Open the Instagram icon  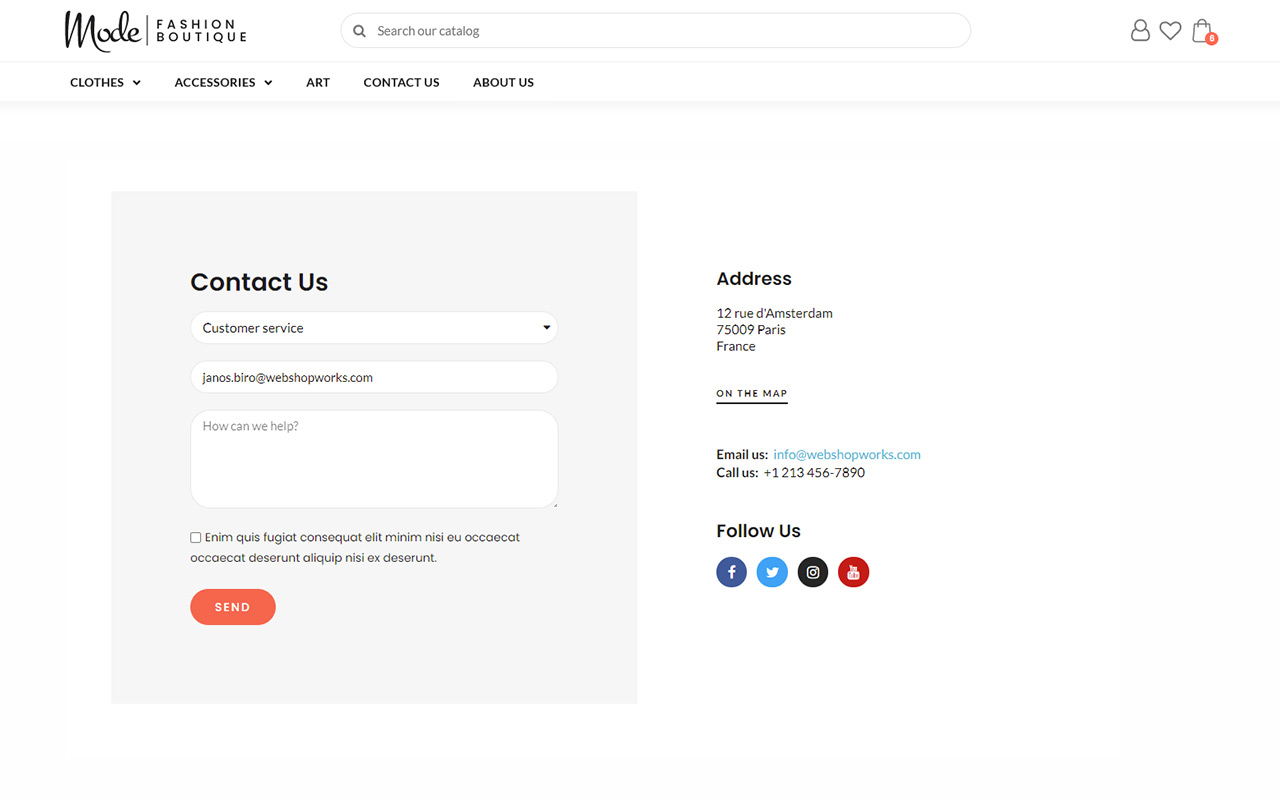tap(813, 572)
